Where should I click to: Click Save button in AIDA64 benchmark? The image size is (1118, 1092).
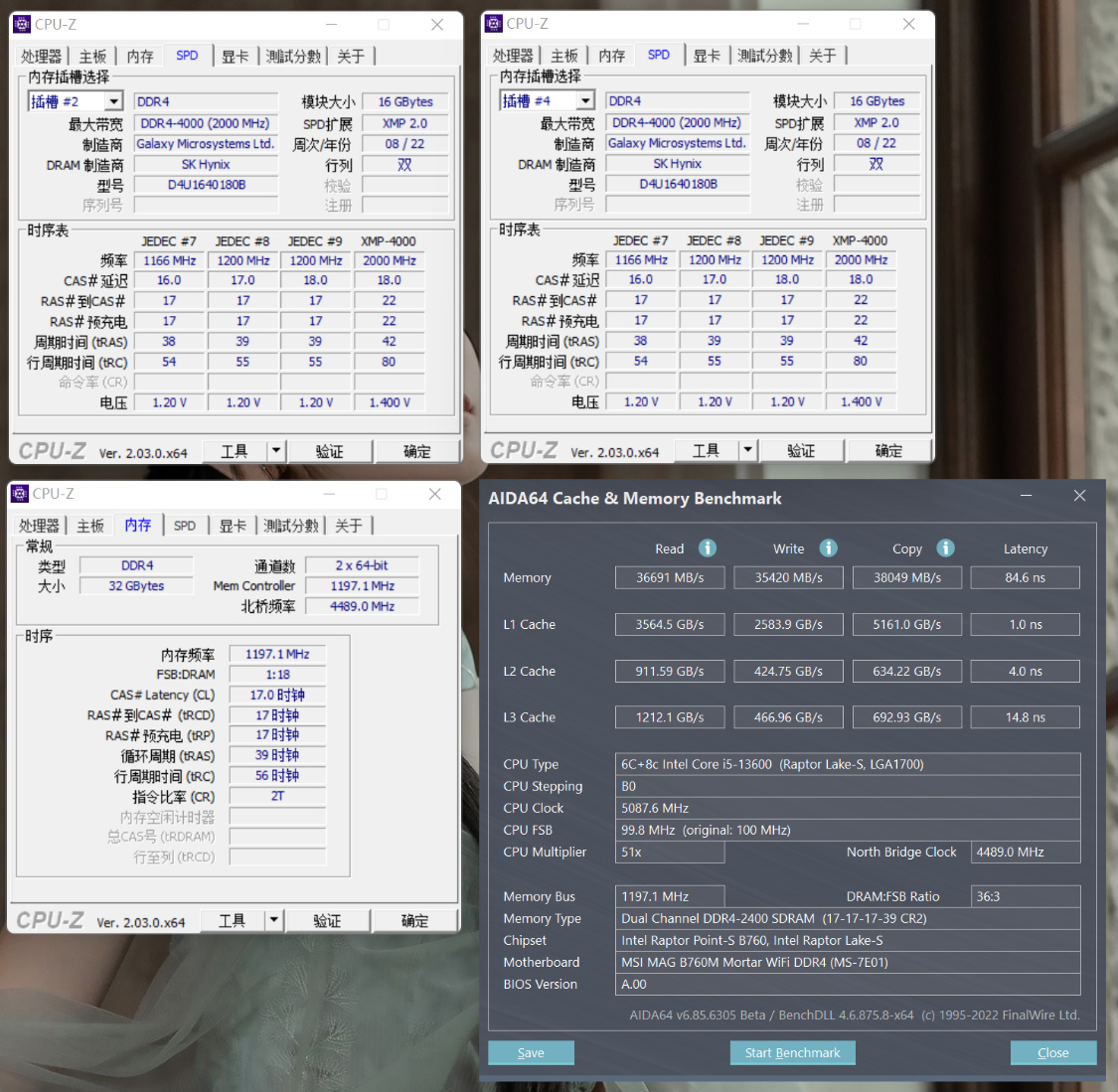pyautogui.click(x=532, y=1053)
